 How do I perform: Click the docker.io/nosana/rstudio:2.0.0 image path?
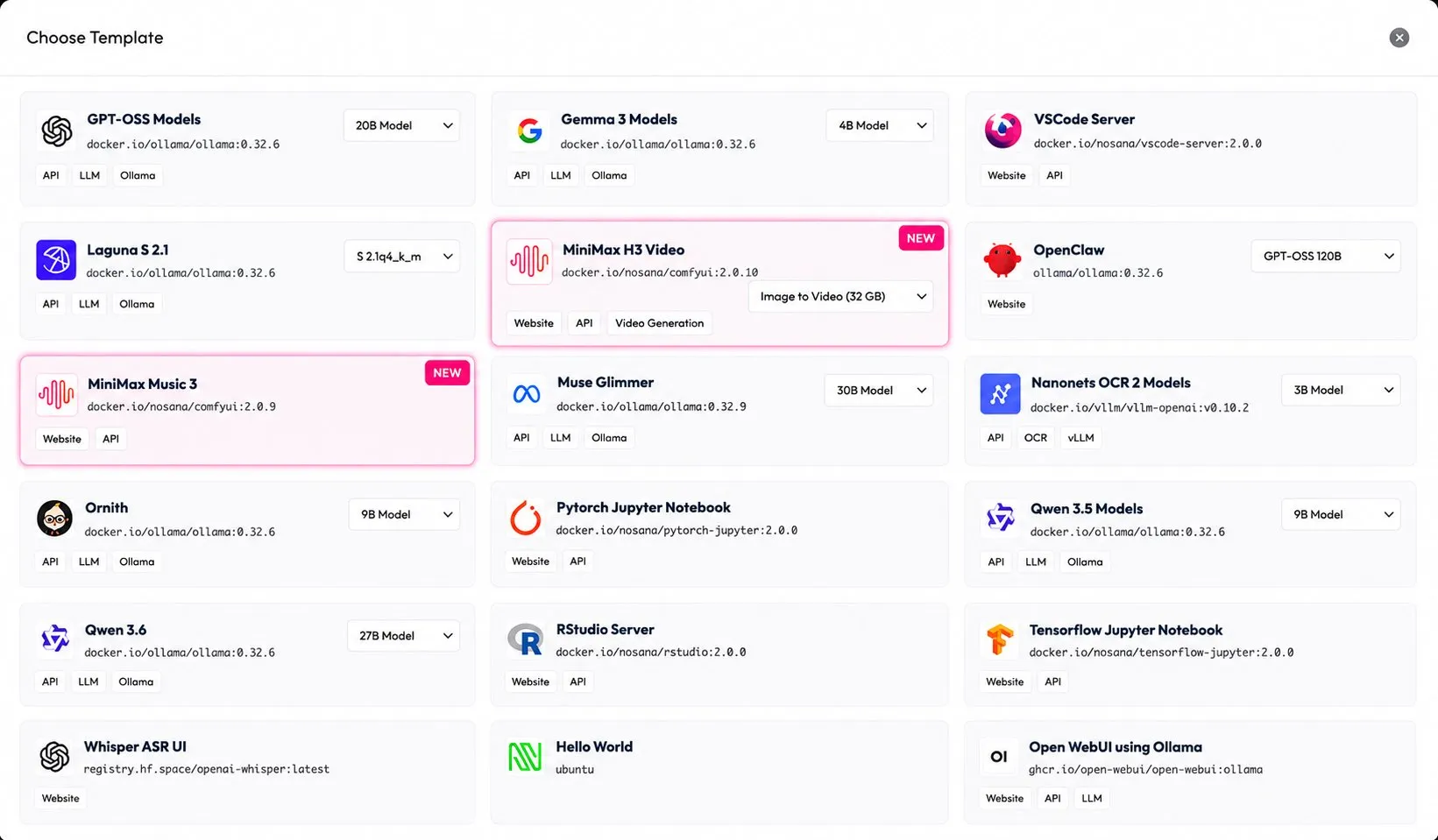[x=651, y=652]
